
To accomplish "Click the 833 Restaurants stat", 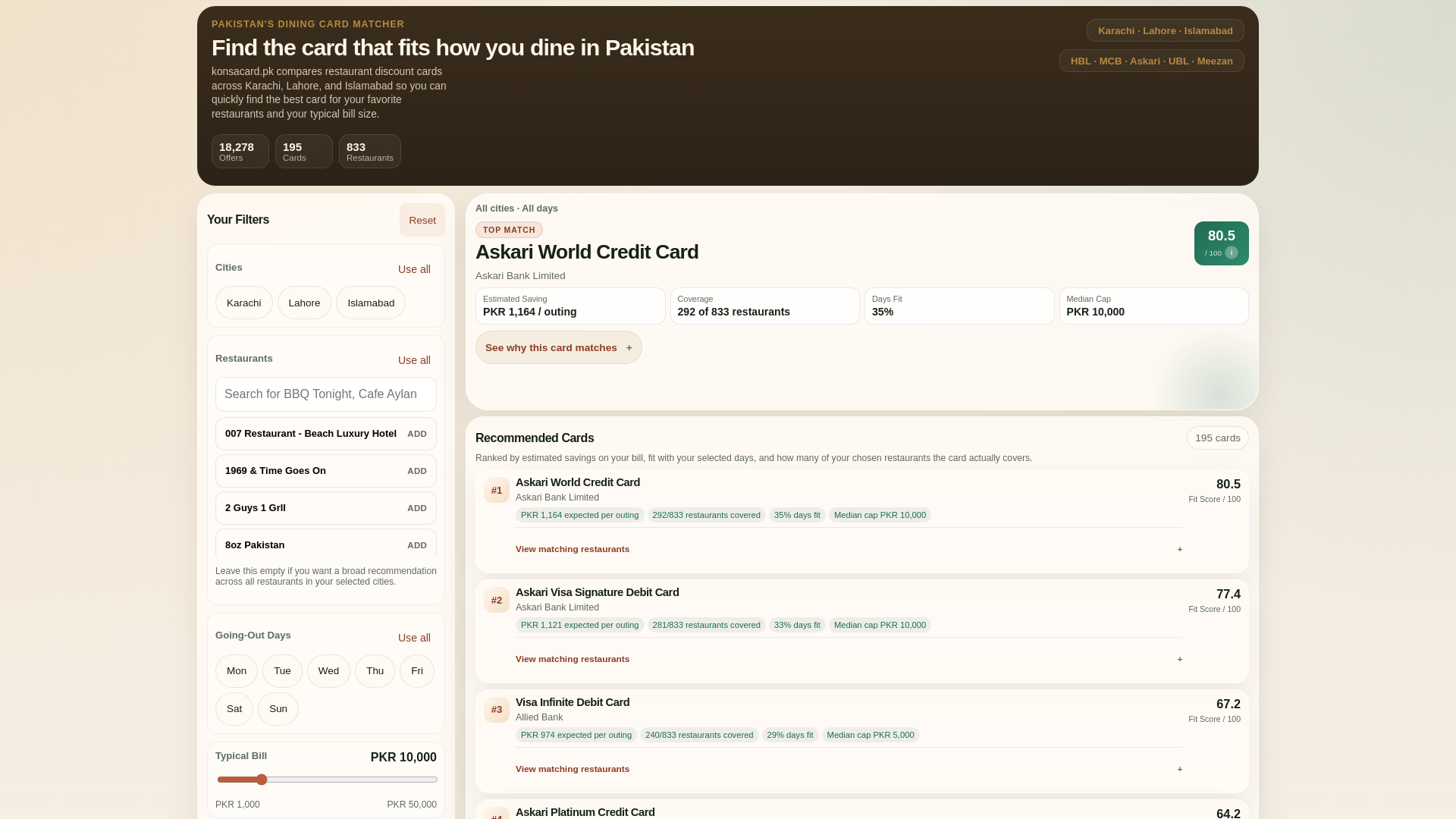I will 370,151.
